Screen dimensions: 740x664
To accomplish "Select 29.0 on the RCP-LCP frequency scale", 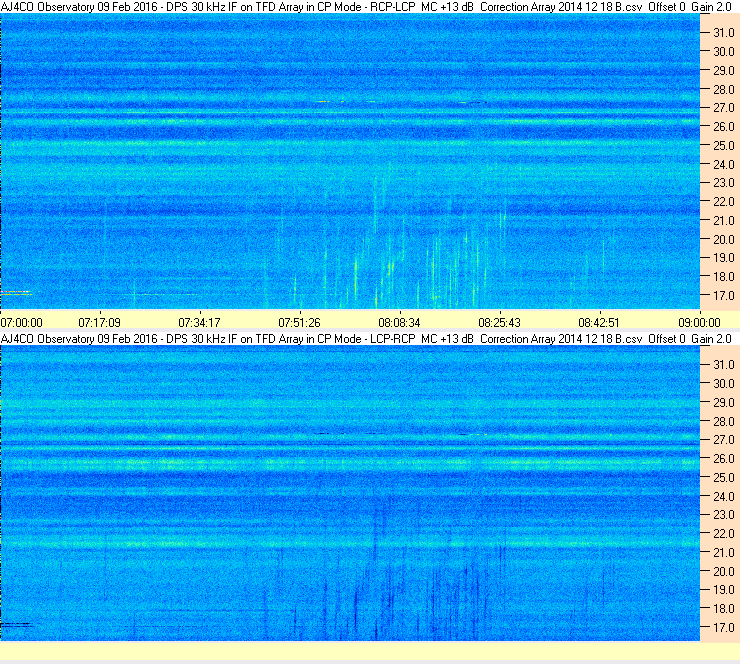I will [724, 70].
